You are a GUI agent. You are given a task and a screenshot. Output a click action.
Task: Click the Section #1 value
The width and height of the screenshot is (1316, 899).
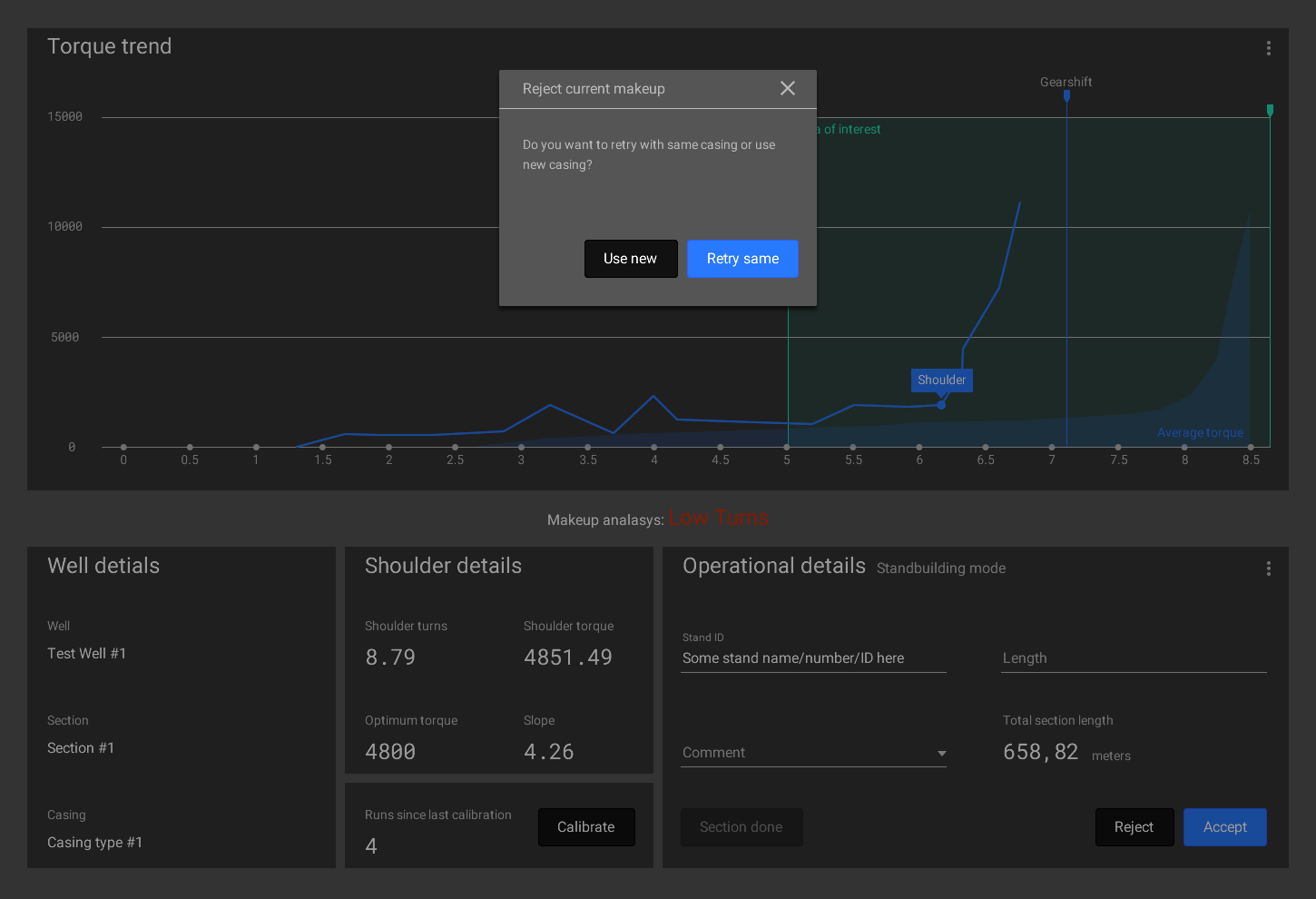(x=81, y=748)
